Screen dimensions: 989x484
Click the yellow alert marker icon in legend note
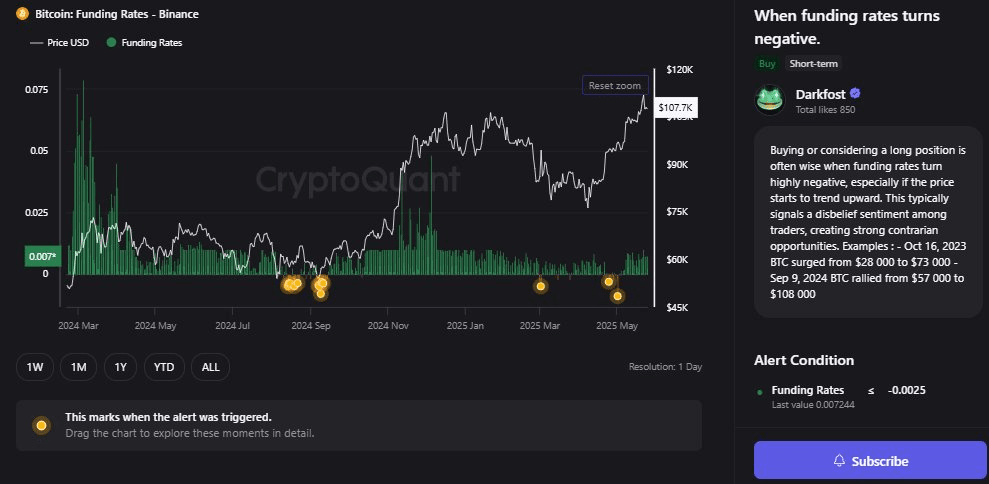coord(42,425)
